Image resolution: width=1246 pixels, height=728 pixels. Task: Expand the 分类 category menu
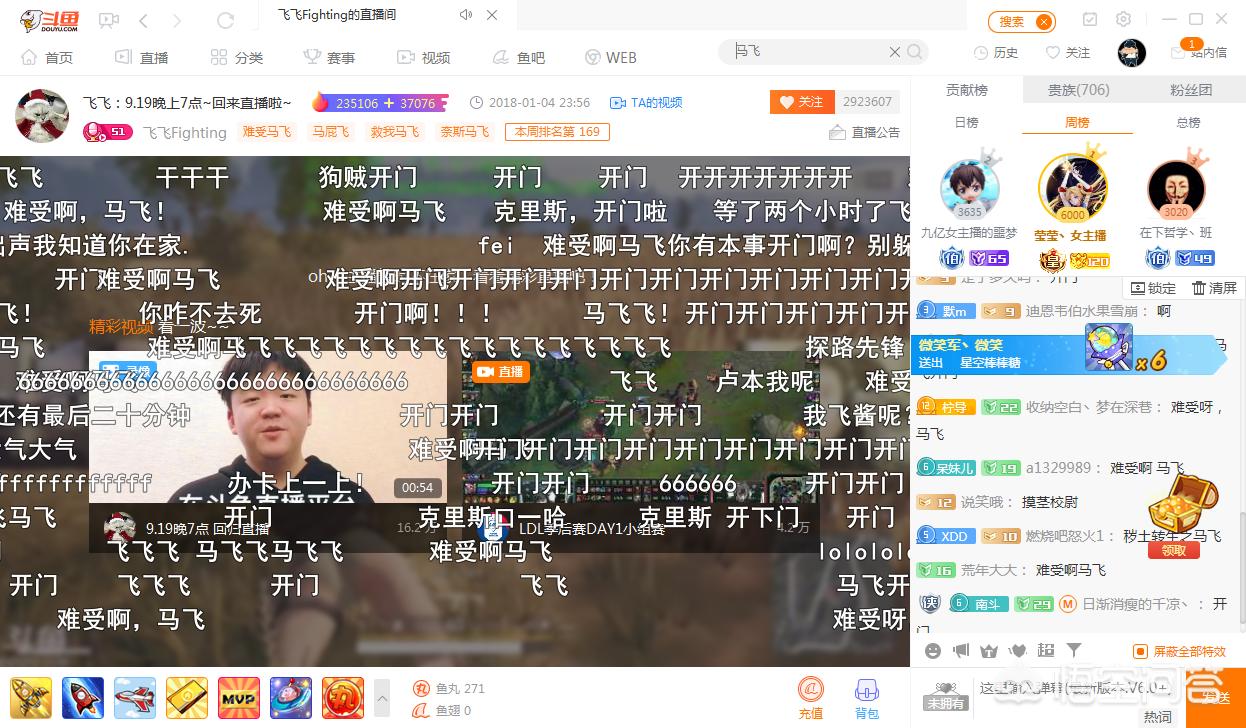click(237, 57)
